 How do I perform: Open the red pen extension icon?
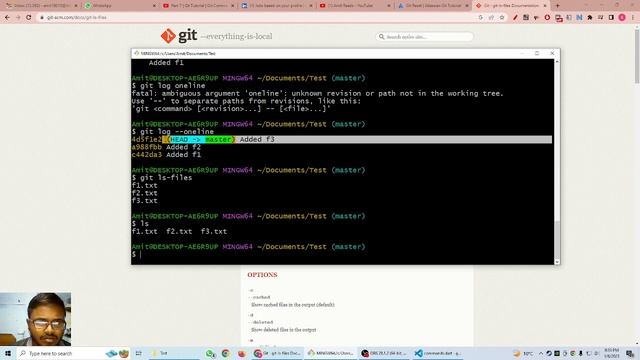point(516,18)
